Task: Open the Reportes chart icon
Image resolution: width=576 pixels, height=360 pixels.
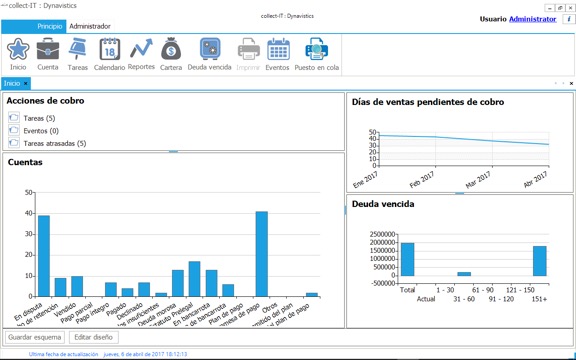Action: point(141,49)
